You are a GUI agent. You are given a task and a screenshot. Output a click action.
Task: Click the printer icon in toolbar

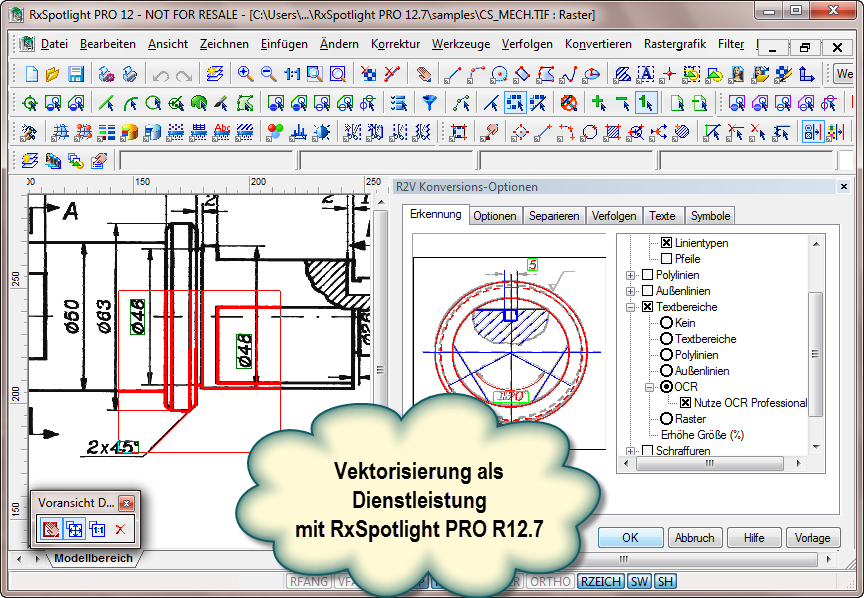point(129,74)
